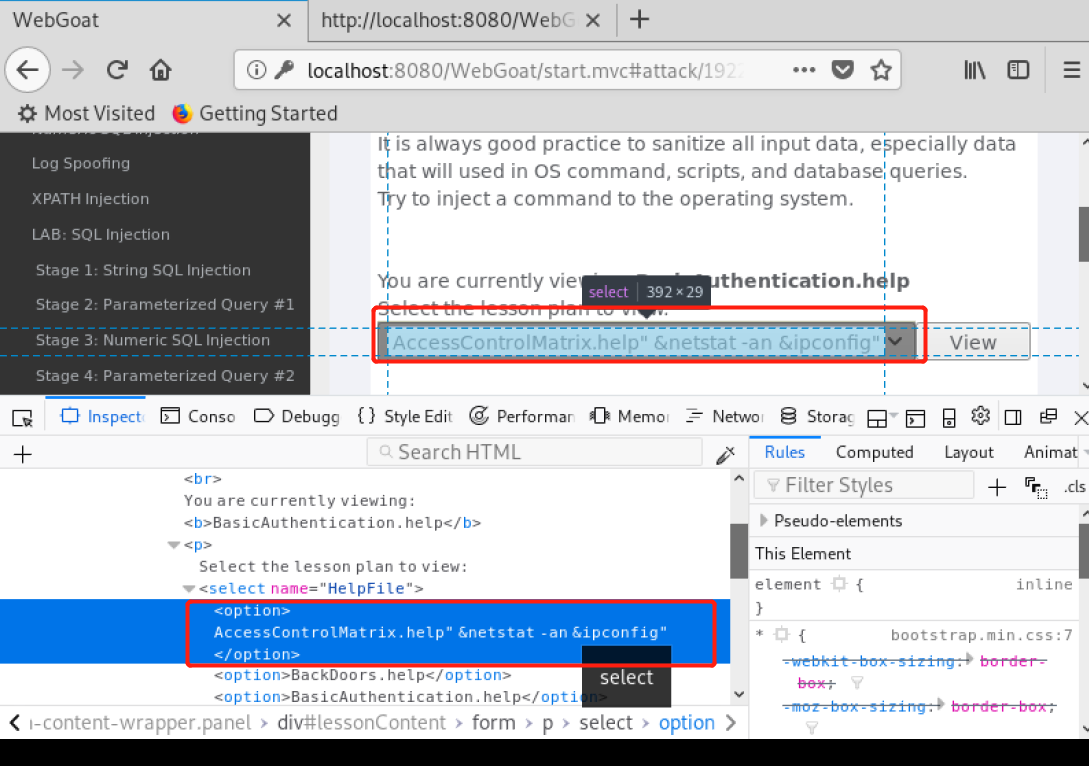Show site information icon in address bar
The height and width of the screenshot is (766, 1089).
(x=256, y=70)
